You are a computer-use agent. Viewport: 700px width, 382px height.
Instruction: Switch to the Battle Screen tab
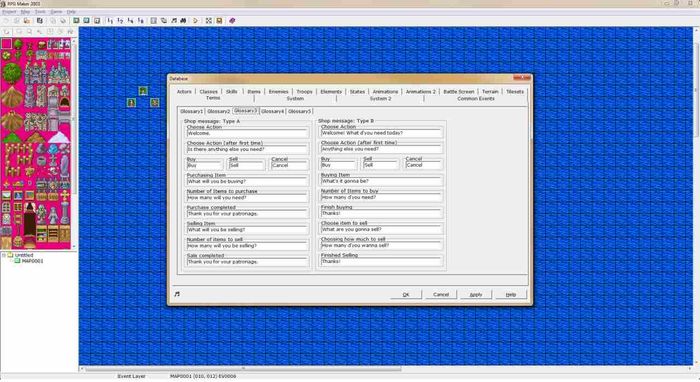[458, 91]
